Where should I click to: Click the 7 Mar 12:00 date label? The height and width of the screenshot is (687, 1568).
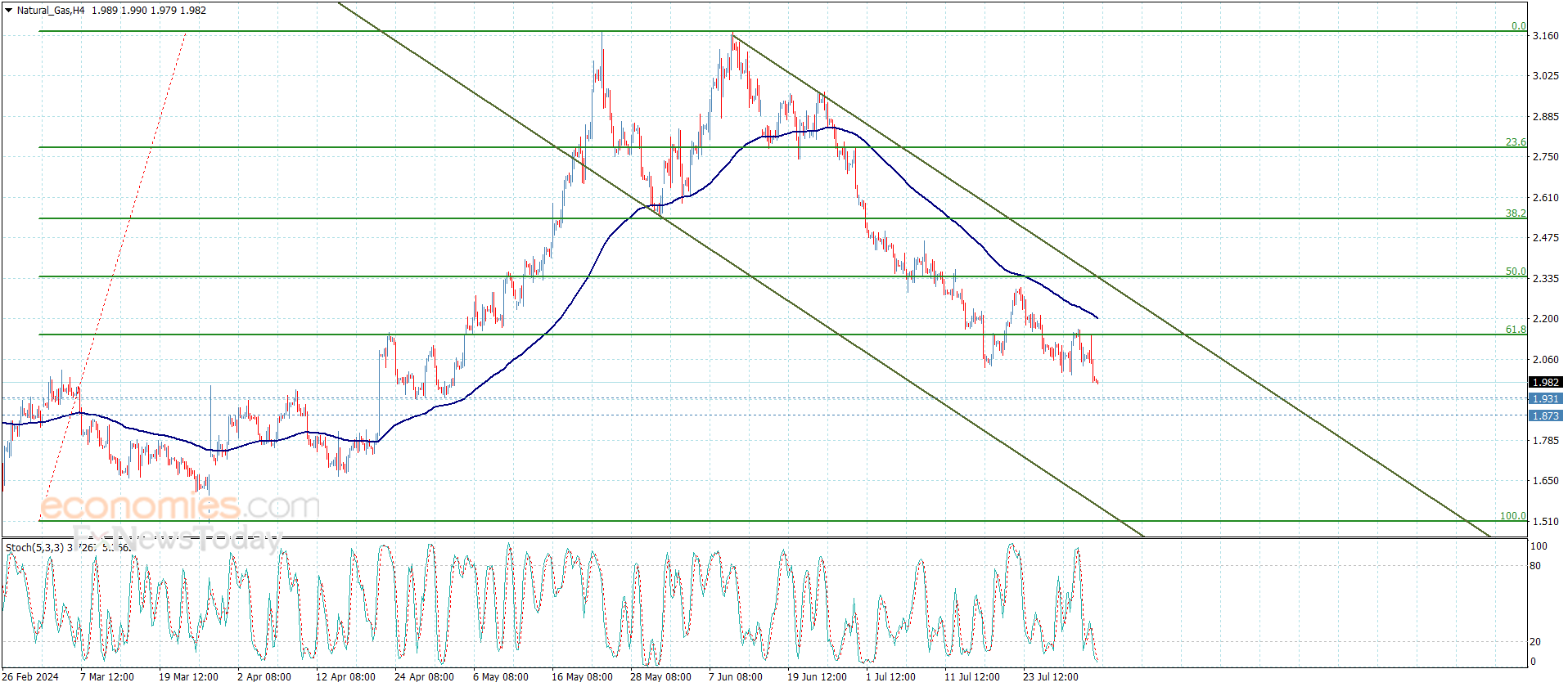(107, 676)
